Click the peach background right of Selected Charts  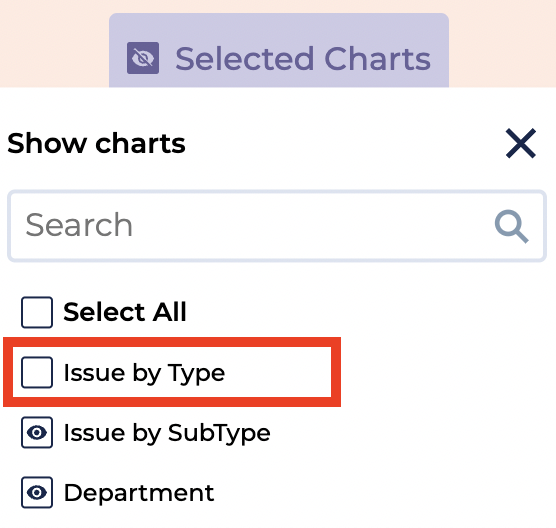click(502, 43)
